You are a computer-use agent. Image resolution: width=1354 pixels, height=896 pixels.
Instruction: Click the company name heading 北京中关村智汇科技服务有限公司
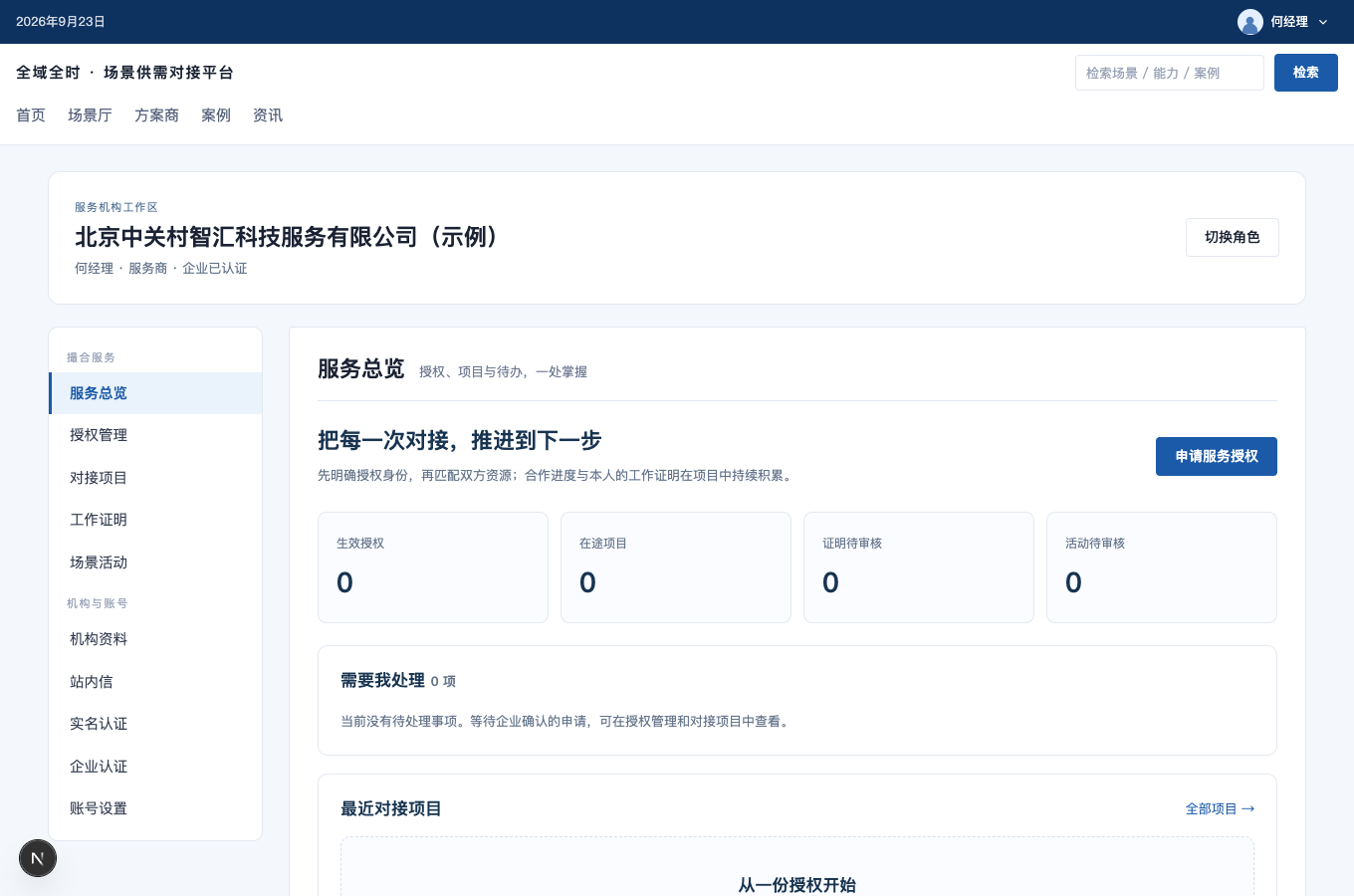[288, 237]
